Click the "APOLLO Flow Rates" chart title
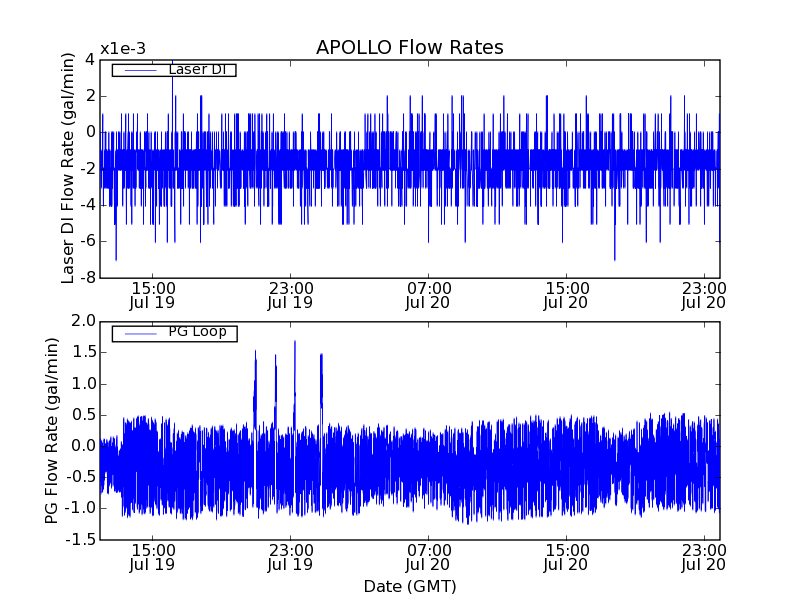The image size is (800, 600). pyautogui.click(x=410, y=47)
